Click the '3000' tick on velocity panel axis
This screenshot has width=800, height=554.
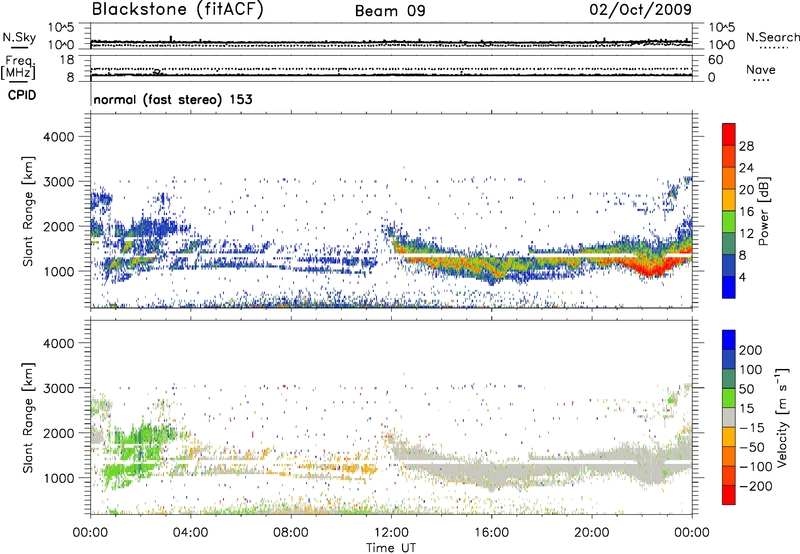point(58,388)
